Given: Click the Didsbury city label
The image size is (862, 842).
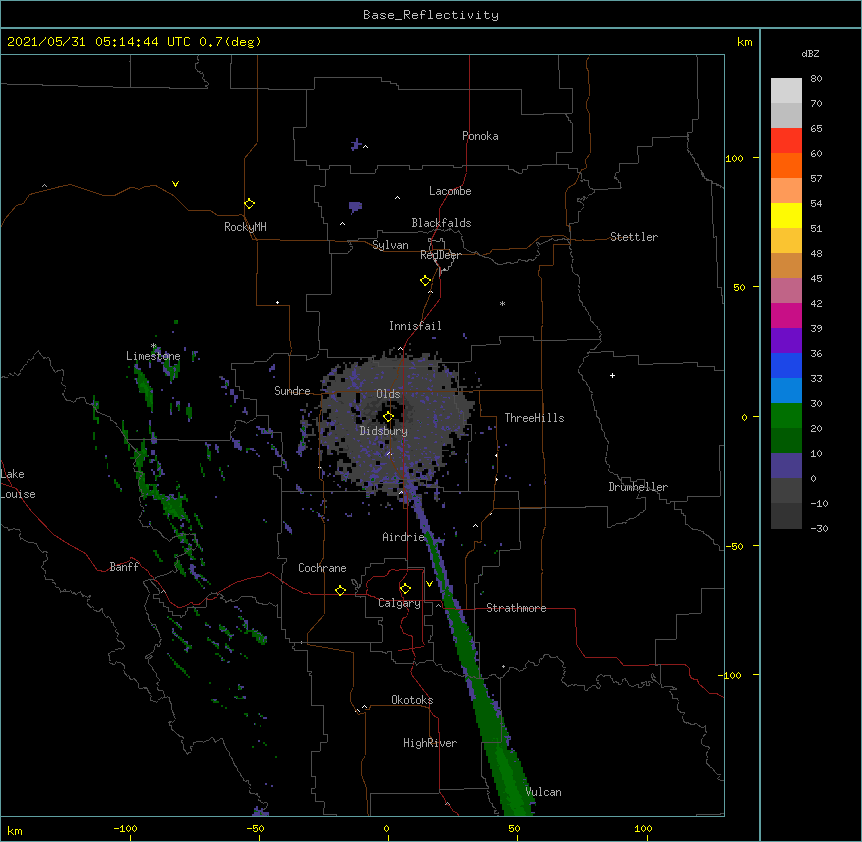Looking at the screenshot, I should [x=384, y=431].
